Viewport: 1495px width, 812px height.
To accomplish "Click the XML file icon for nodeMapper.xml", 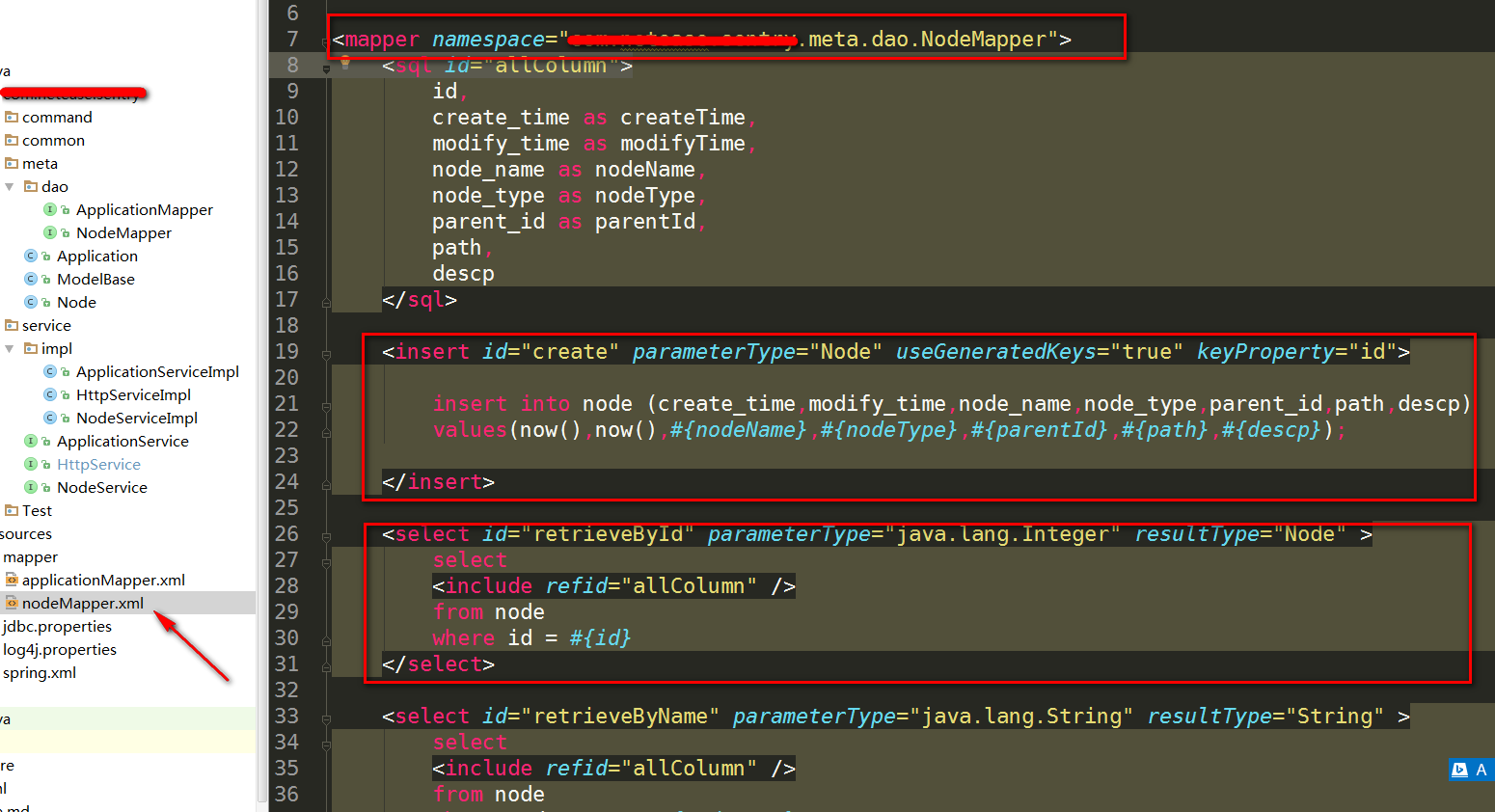I will click(x=12, y=603).
